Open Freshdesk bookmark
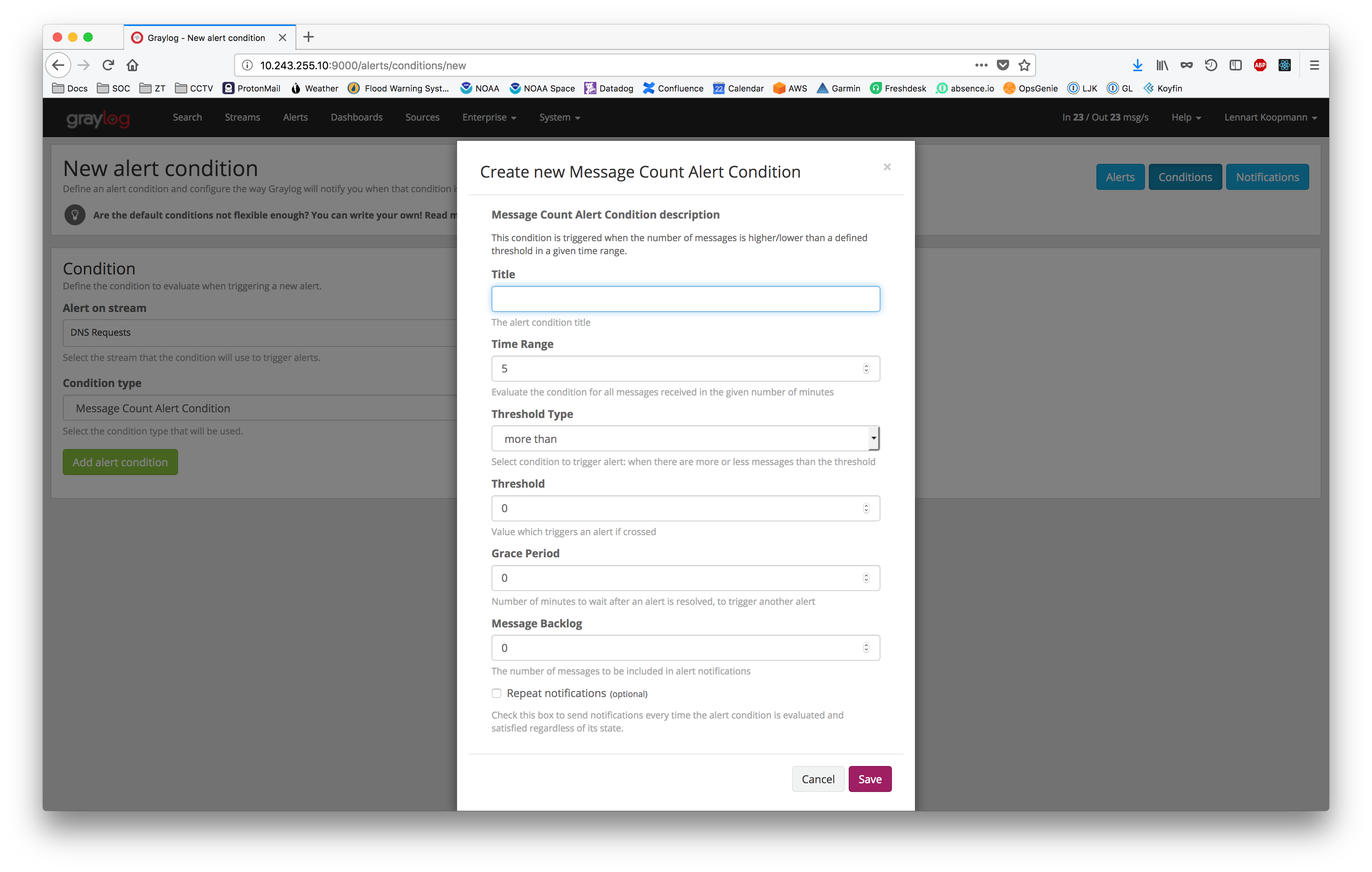The height and width of the screenshot is (872, 1372). 898,88
